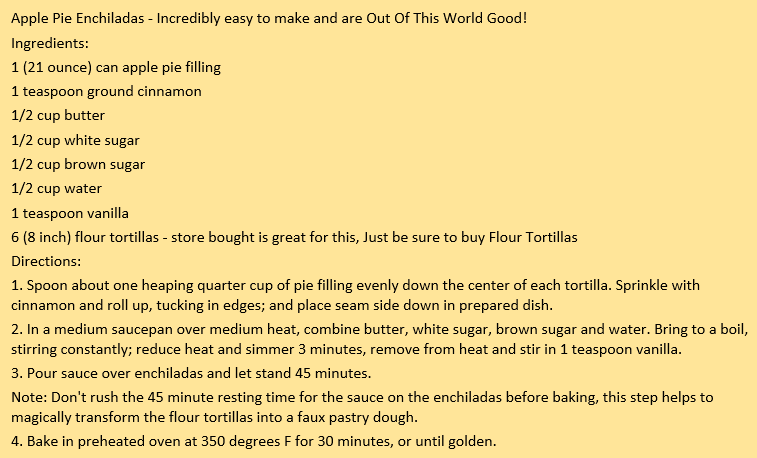Click the "6 (8 inch) flour tortillas" line
Image resolution: width=757 pixels, height=458 pixels.
point(294,237)
